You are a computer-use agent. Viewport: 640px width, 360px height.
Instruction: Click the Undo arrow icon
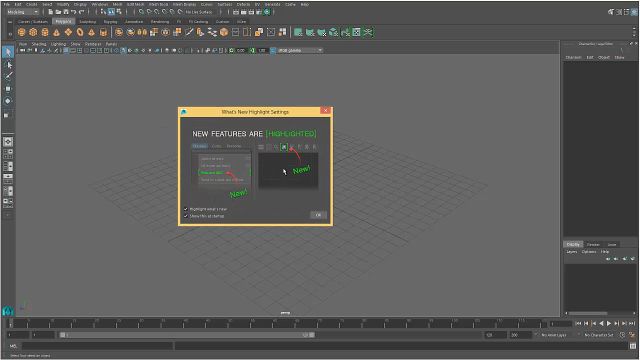tap(73, 12)
